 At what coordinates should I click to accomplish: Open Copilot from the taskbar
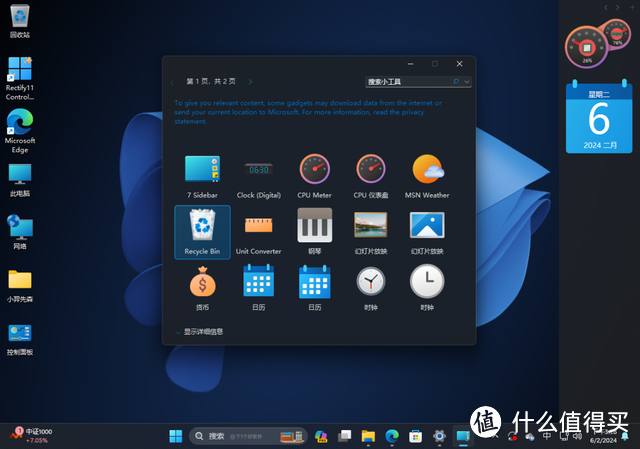(x=321, y=436)
